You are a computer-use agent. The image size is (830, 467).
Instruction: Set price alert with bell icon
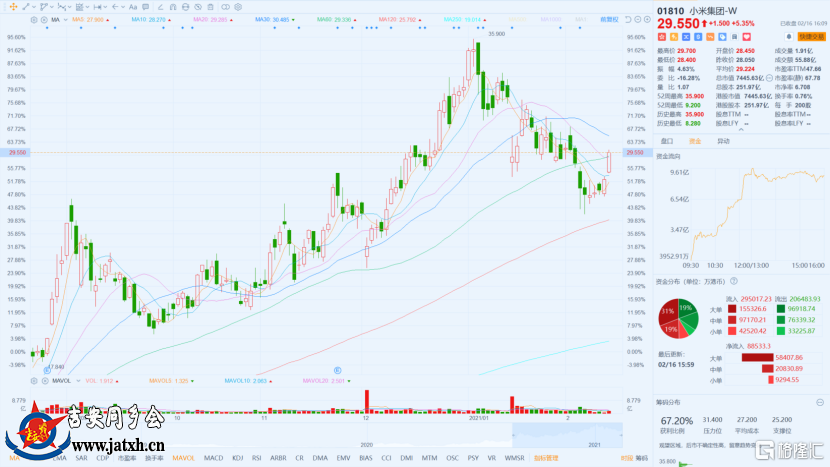[x=789, y=37]
